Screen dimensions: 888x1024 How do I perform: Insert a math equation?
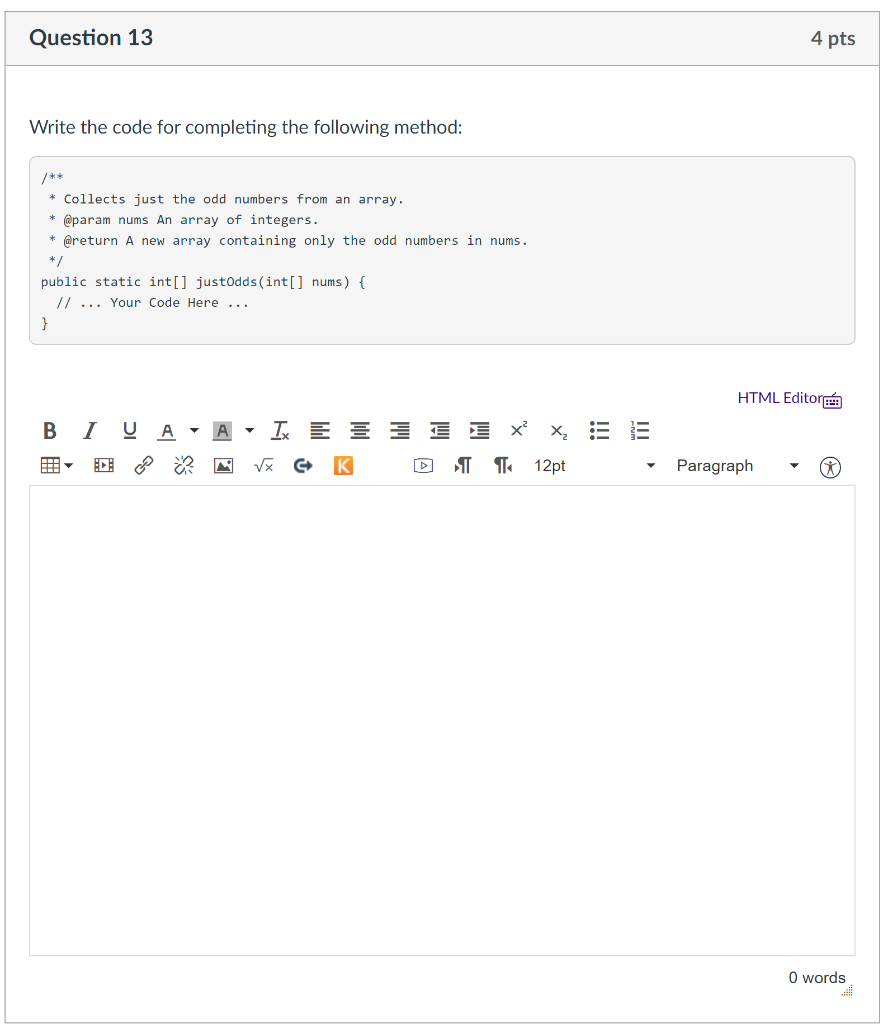263,465
